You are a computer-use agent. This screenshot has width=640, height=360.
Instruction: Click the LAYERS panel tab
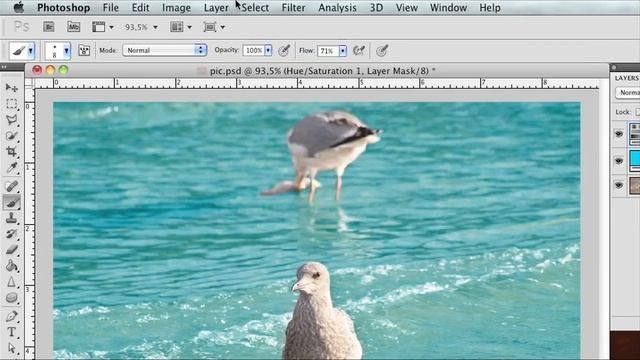pos(627,78)
